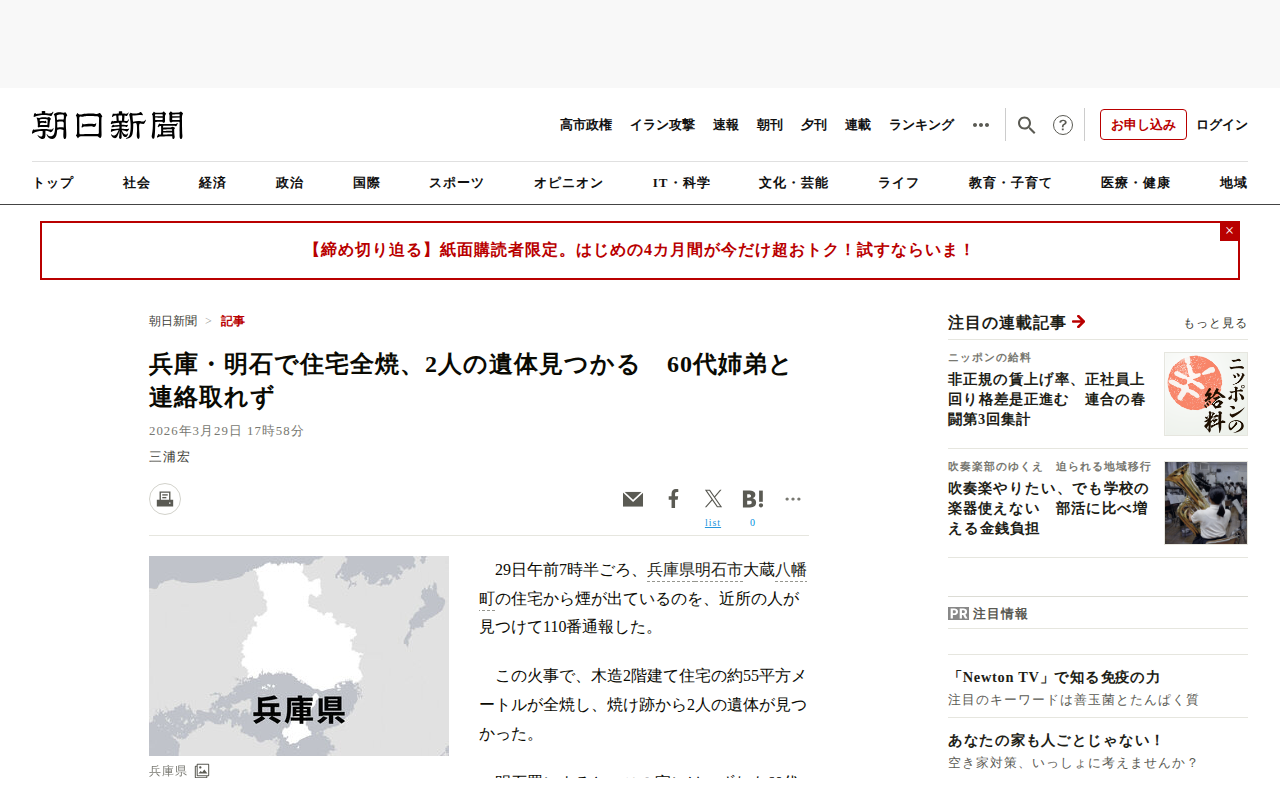Screen dimensions: 1280x800
Task: Expand 注目の連載記事 section via red arrow
Action: coord(1078,322)
